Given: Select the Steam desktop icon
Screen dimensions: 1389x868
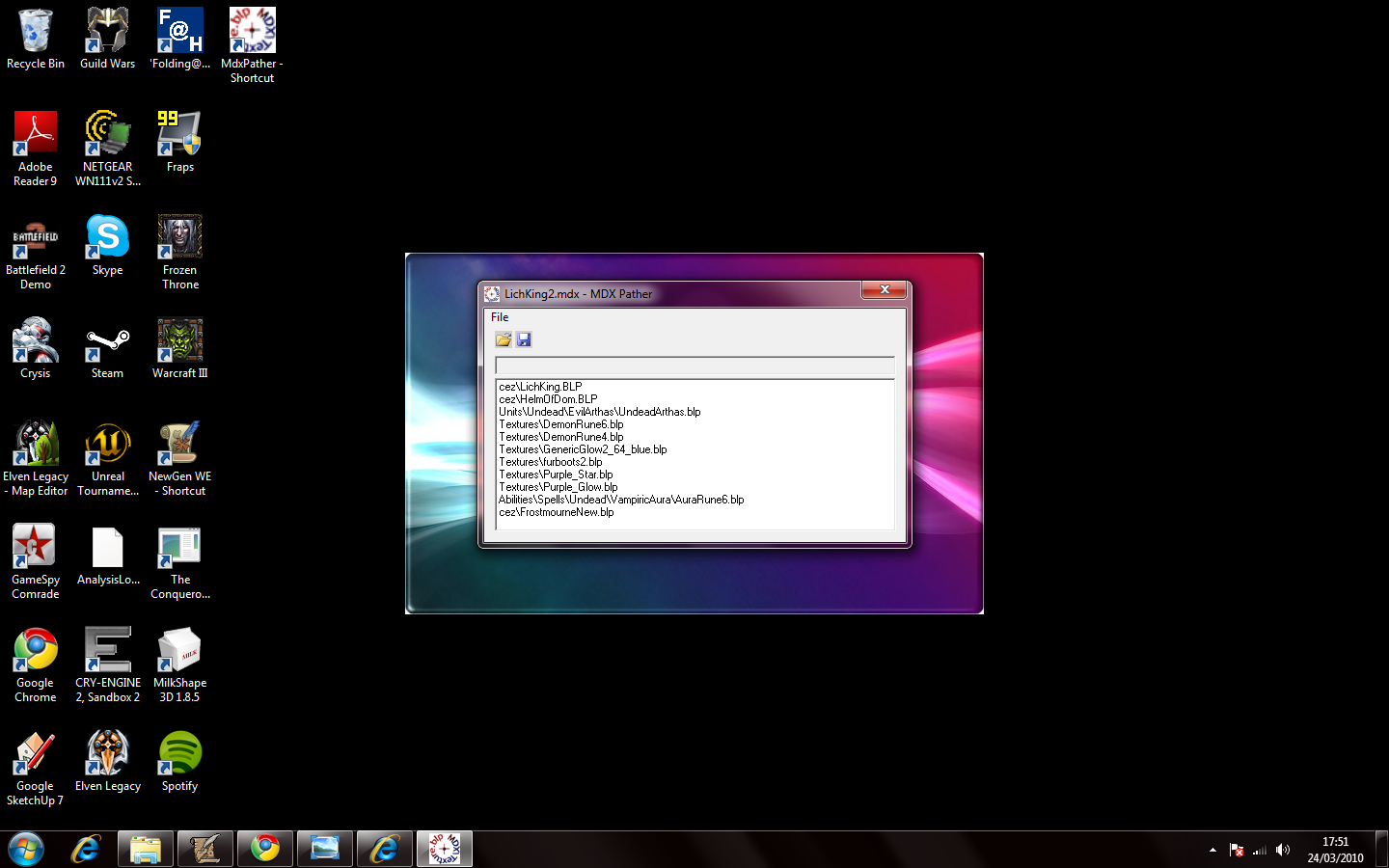Looking at the screenshot, I should [x=108, y=349].
